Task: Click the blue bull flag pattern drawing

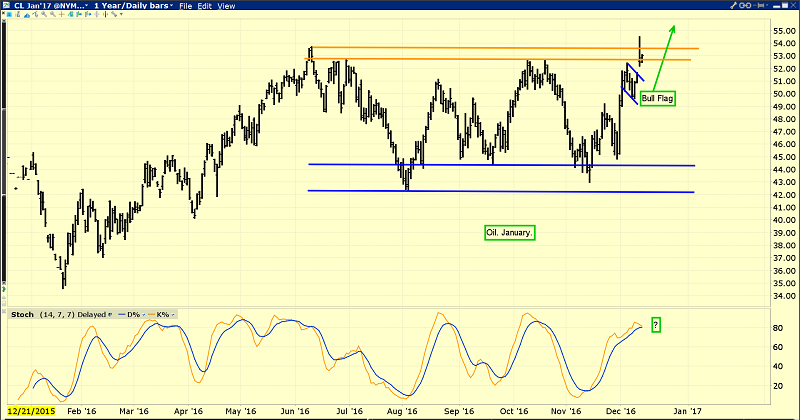Action: pyautogui.click(x=632, y=84)
